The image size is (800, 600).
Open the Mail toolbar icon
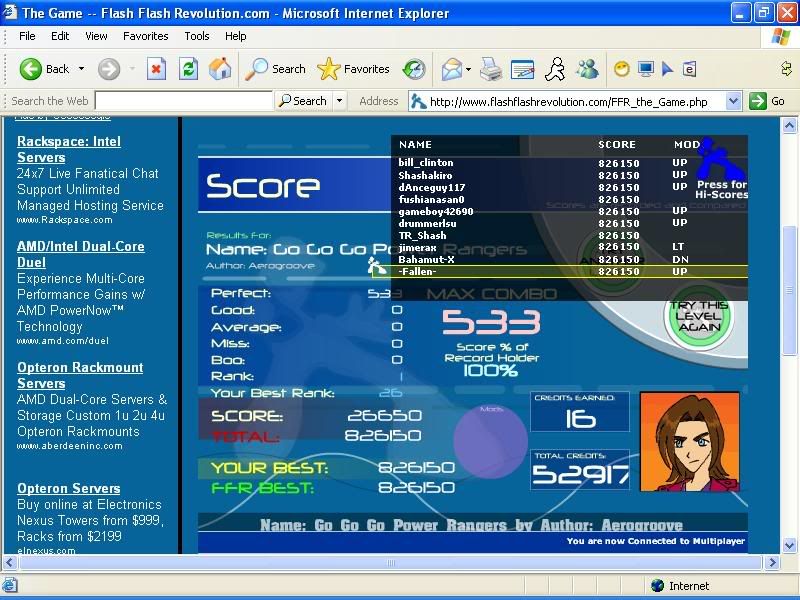click(452, 69)
